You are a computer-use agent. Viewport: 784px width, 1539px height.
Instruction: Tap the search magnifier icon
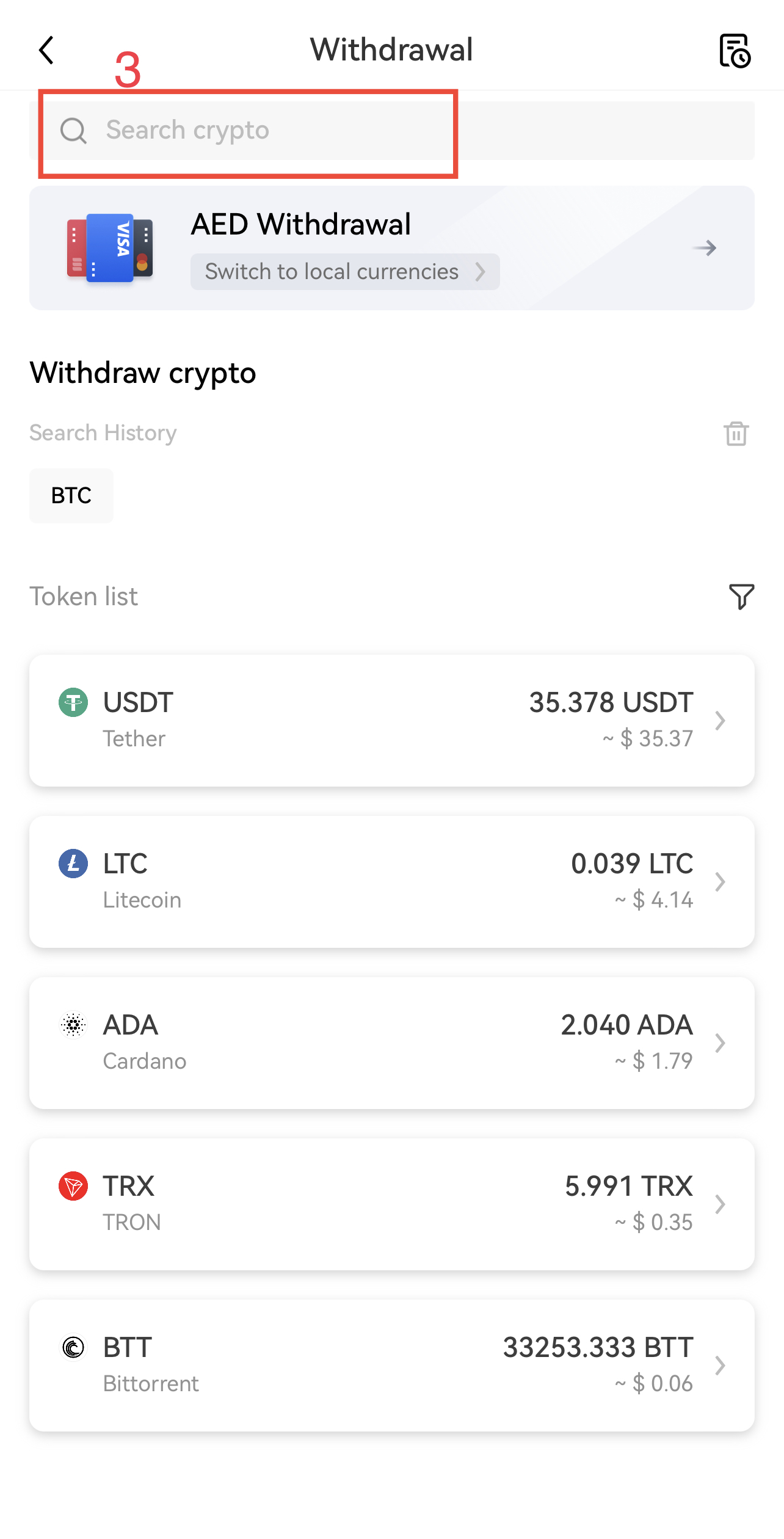73,131
